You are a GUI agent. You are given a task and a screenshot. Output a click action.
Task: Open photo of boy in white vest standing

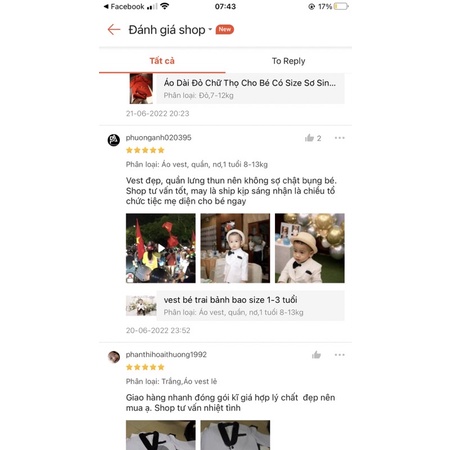click(x=235, y=248)
